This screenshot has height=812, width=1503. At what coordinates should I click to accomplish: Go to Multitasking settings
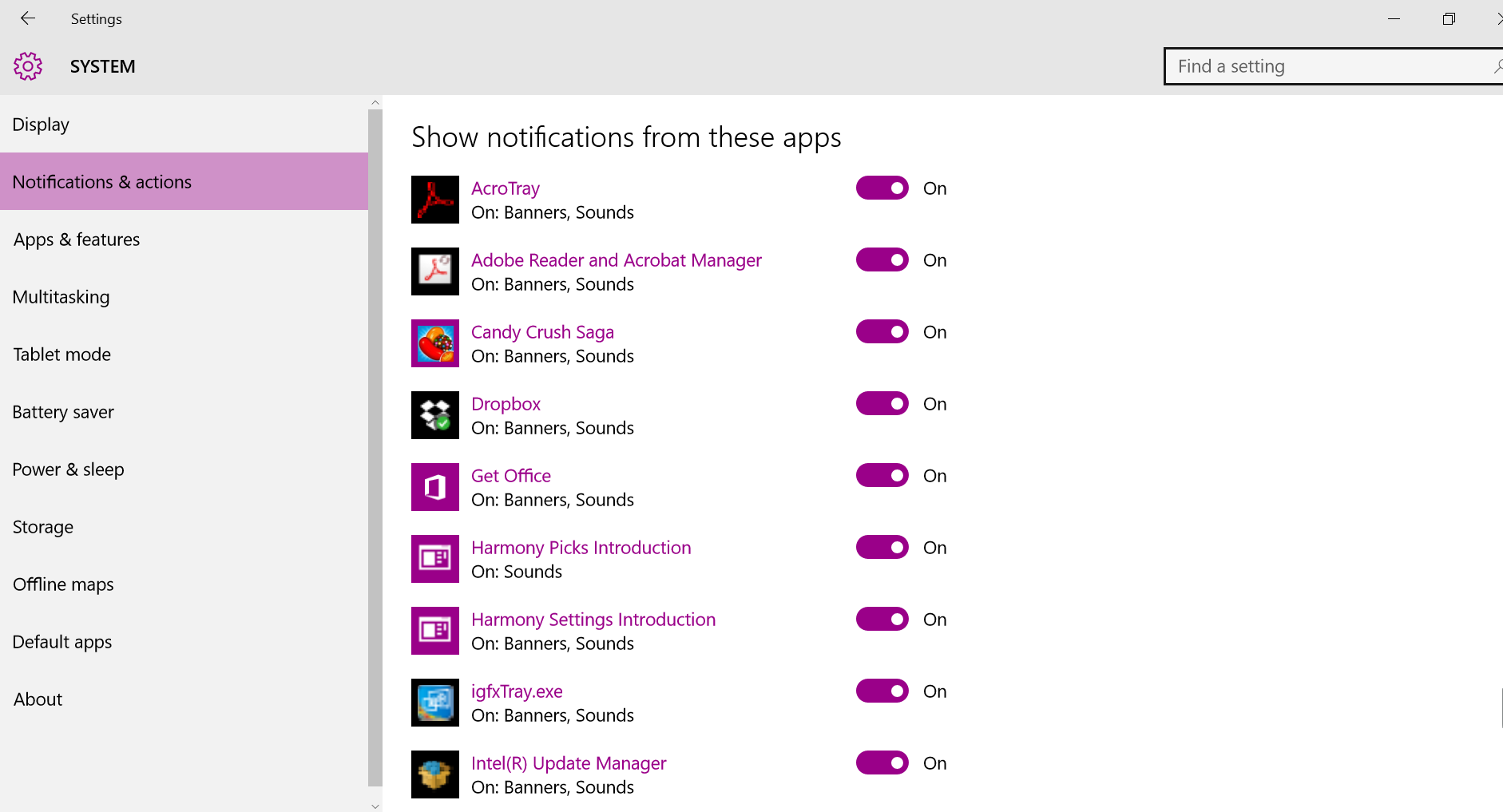184,297
